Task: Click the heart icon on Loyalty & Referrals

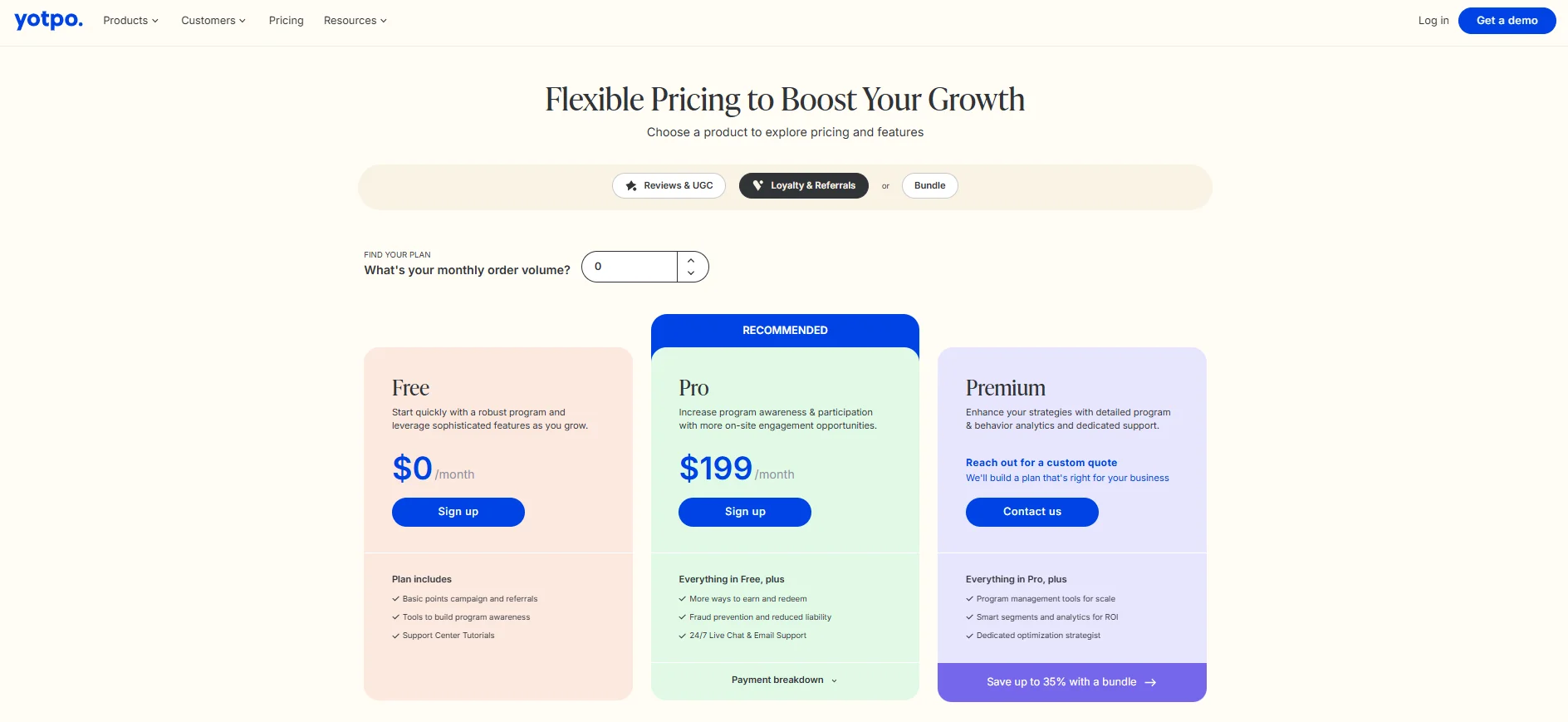Action: (x=758, y=185)
